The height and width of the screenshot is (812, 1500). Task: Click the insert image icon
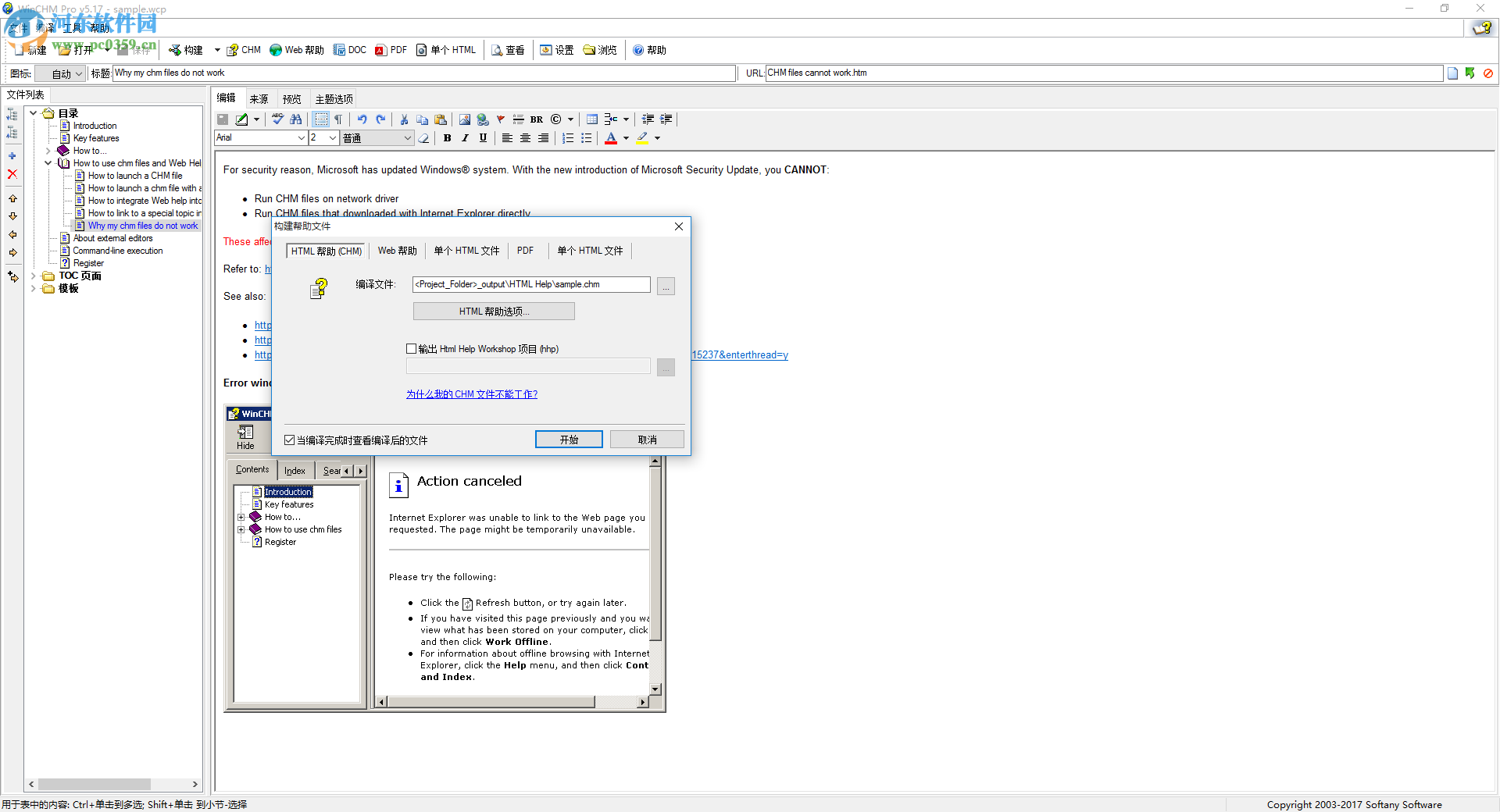coord(465,119)
